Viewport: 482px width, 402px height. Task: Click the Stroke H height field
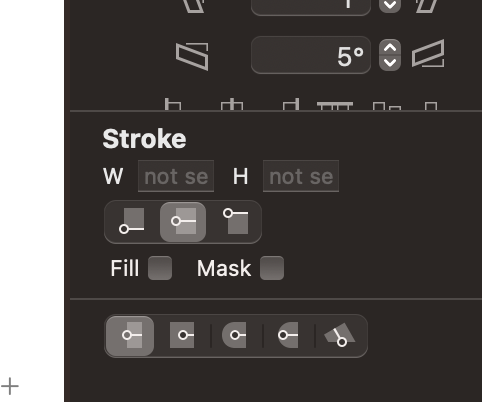tap(301, 176)
